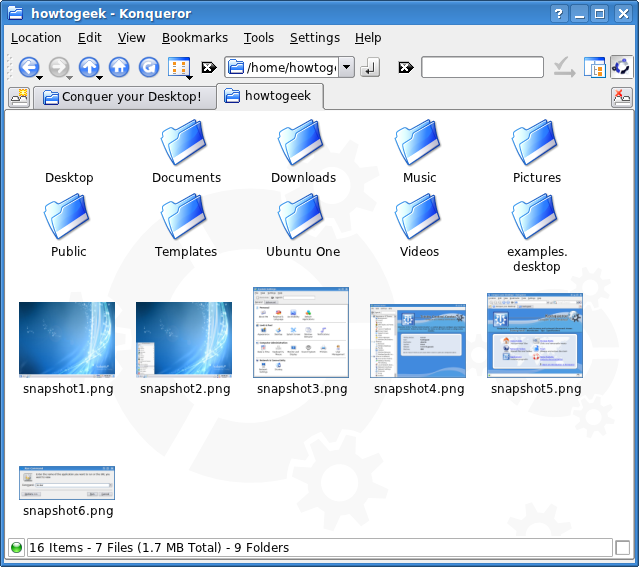Open the Forward button history arrow
The width and height of the screenshot is (639, 567).
click(69, 77)
